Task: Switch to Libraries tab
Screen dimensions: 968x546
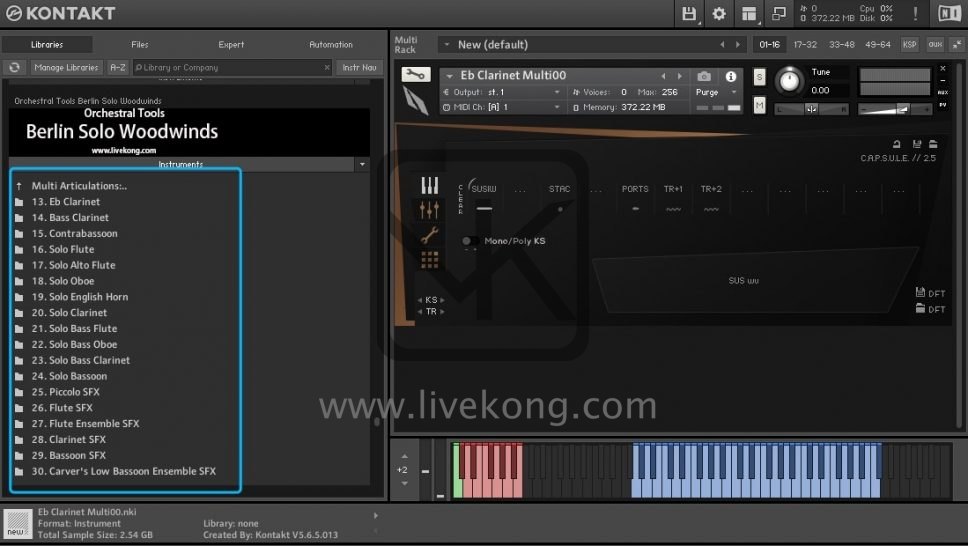Action: click(47, 44)
